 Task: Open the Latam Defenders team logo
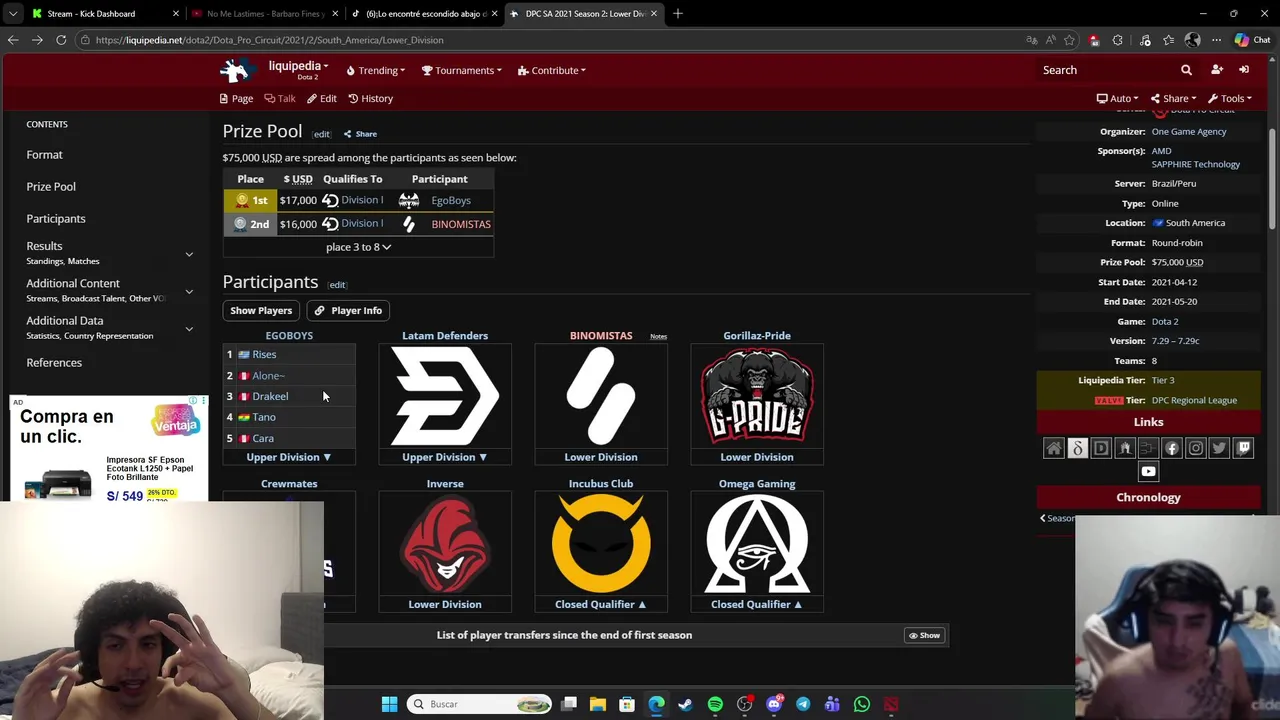pos(445,396)
